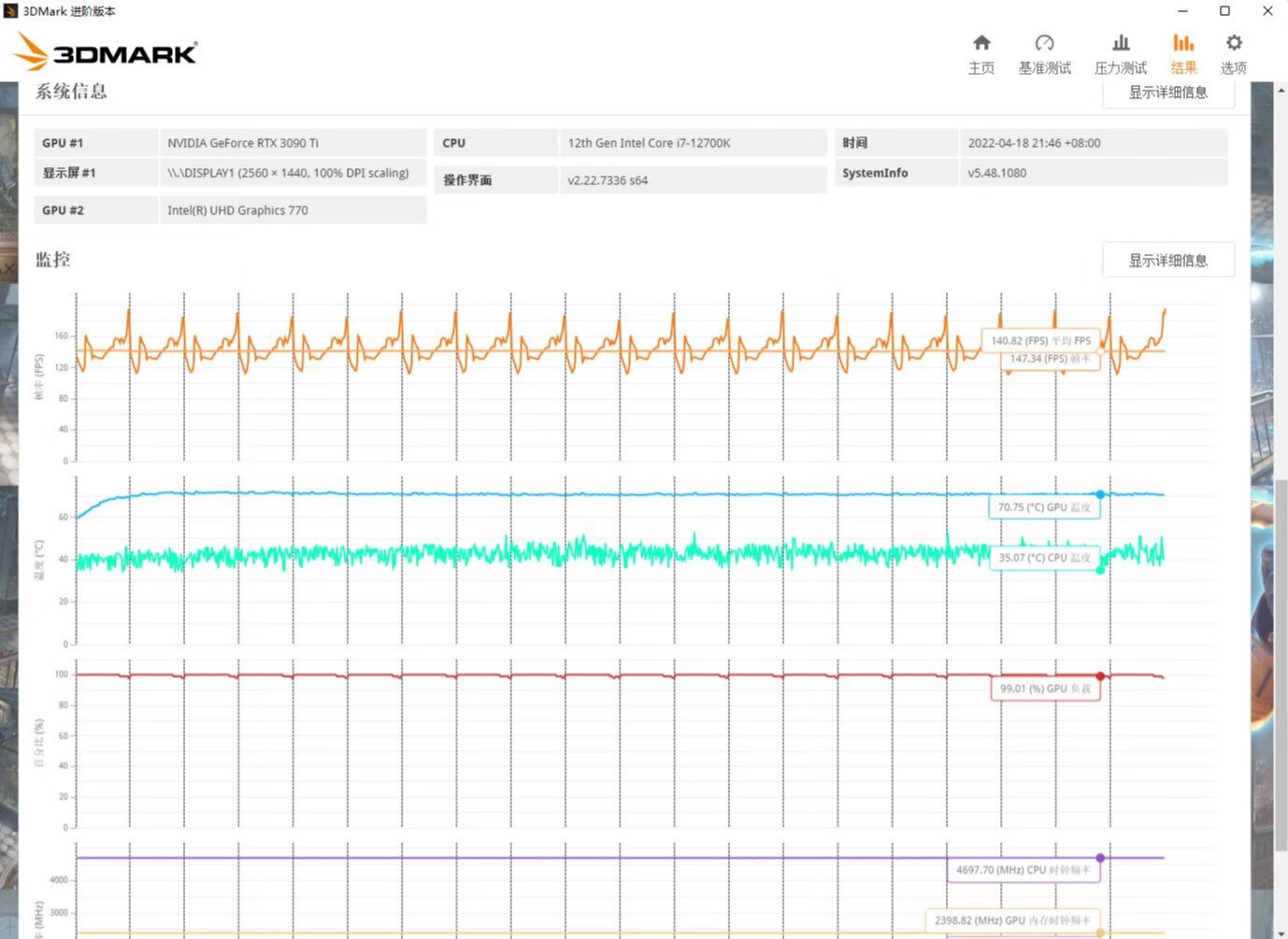Open the Home (主页) nav icon
1288x939 pixels.
981,43
